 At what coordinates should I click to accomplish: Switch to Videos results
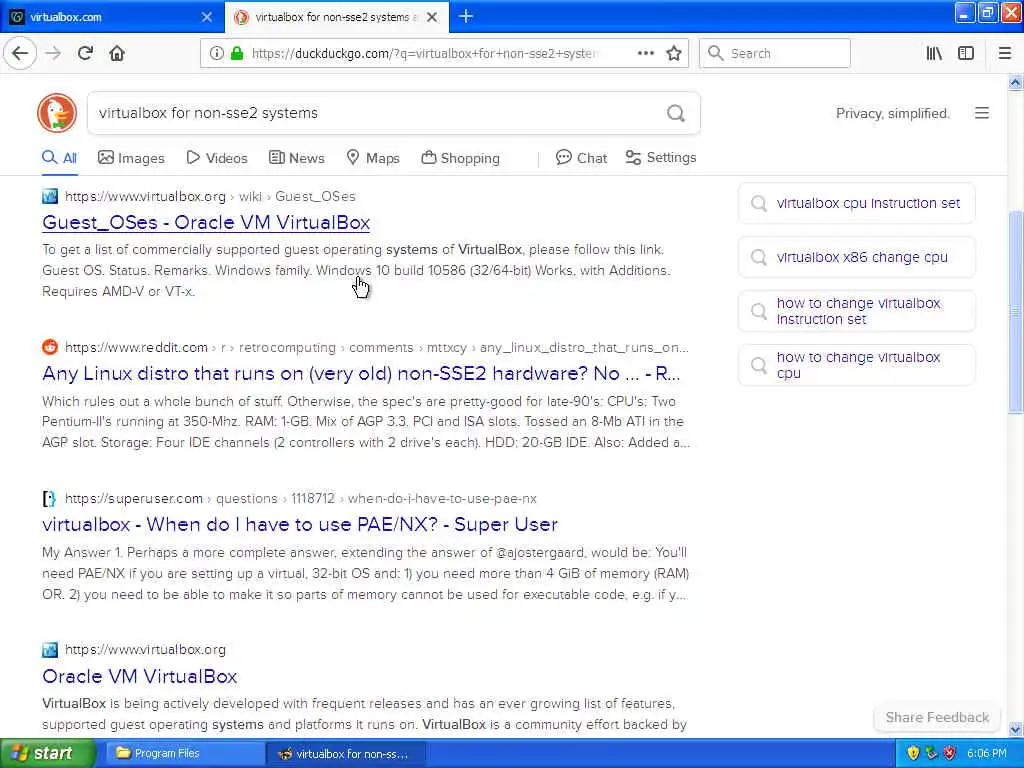coord(217,158)
